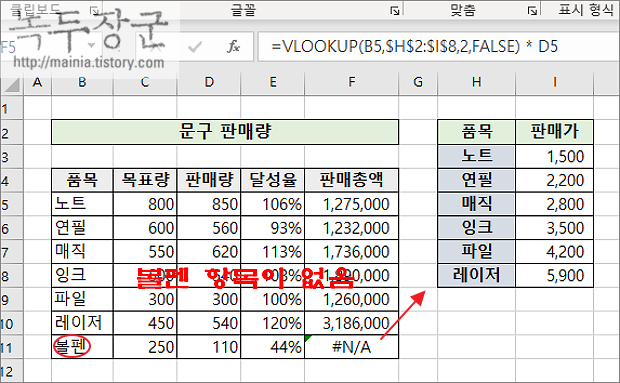620x383 pixels.
Task: Click the #N/A error cell
Action: tap(352, 347)
